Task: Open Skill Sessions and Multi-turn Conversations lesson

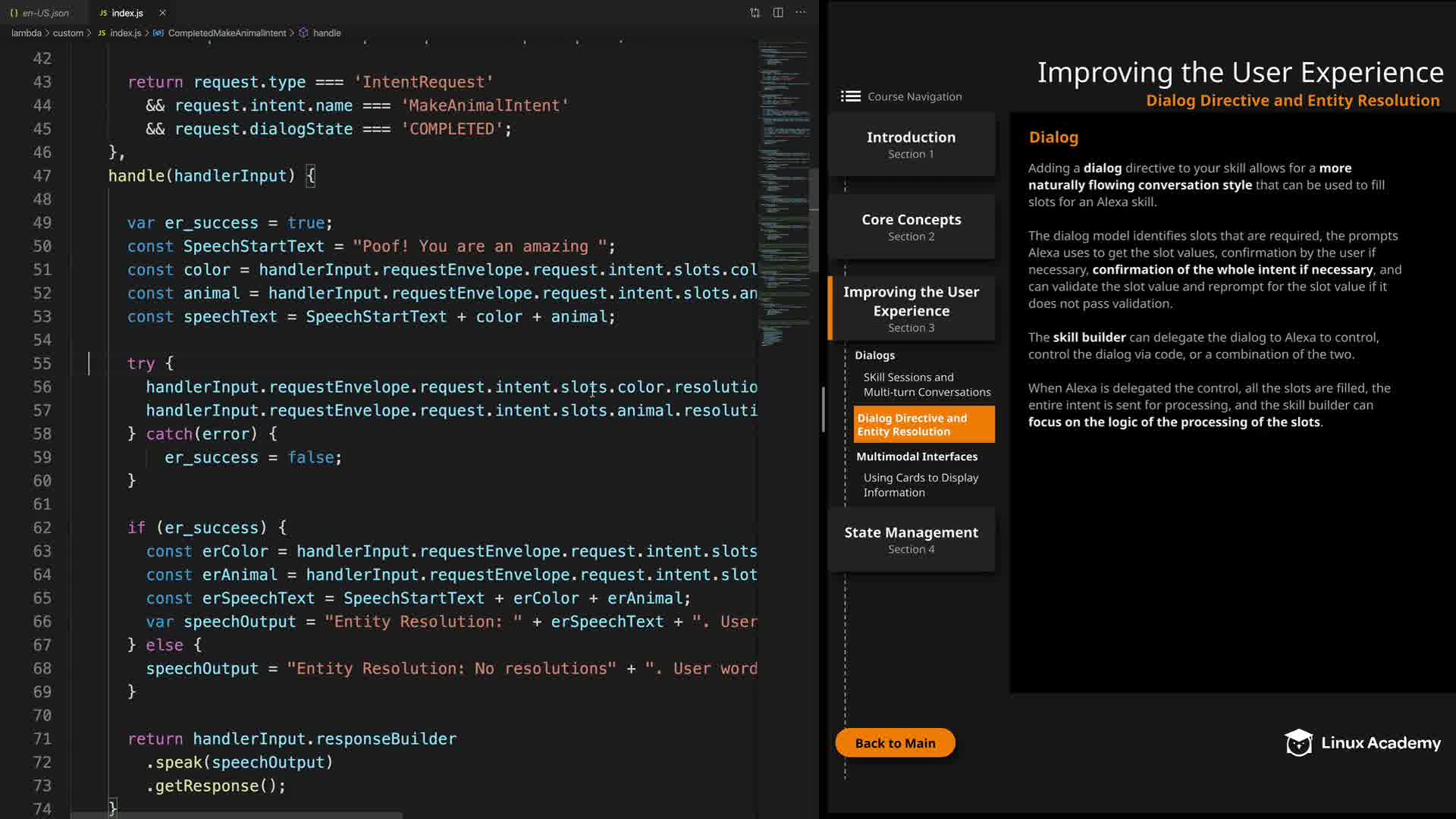Action: pos(926,384)
